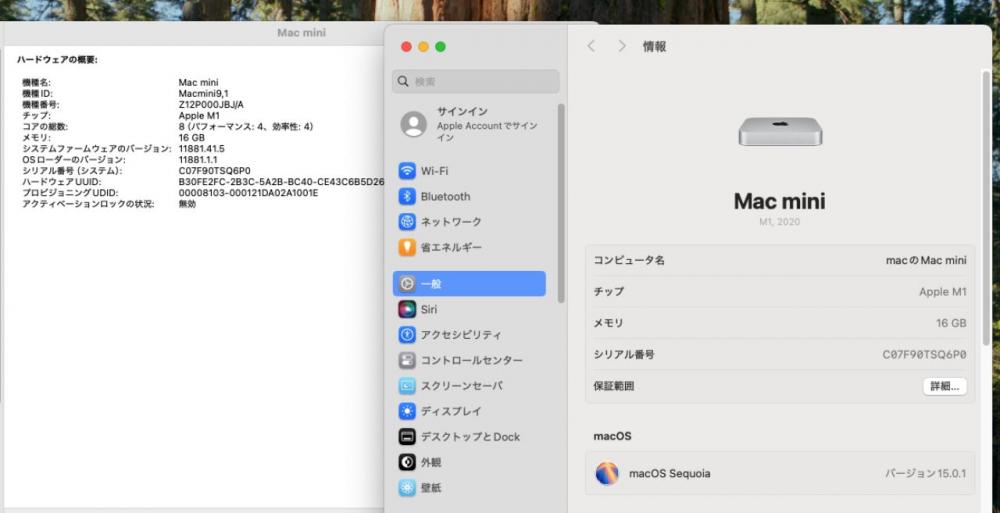
Task: Click ハードウェアの概要 heading in report window
Action: point(57,60)
